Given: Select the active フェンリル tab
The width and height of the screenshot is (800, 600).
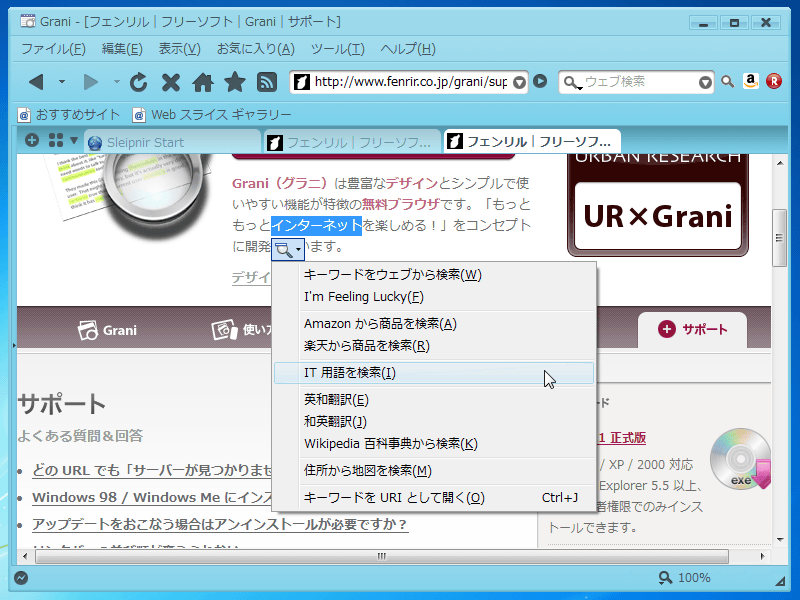Looking at the screenshot, I should click(x=532, y=141).
